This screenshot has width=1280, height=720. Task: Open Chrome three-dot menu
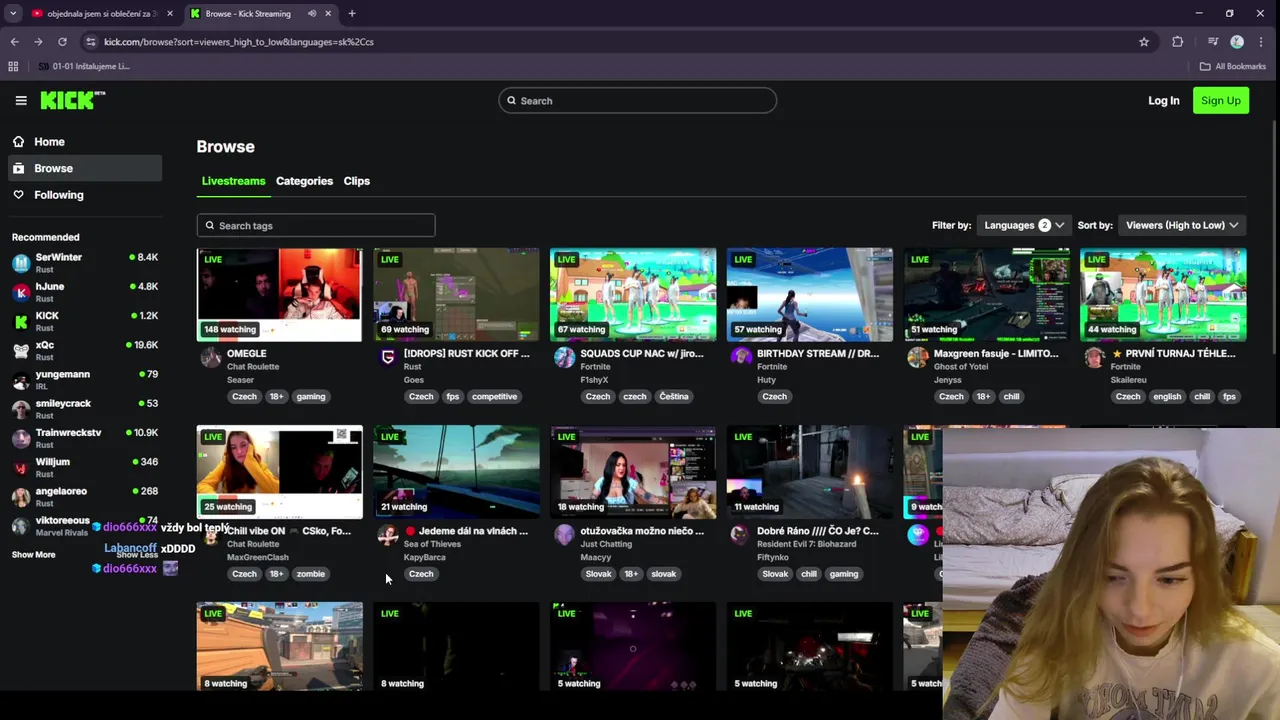pos(1261,42)
